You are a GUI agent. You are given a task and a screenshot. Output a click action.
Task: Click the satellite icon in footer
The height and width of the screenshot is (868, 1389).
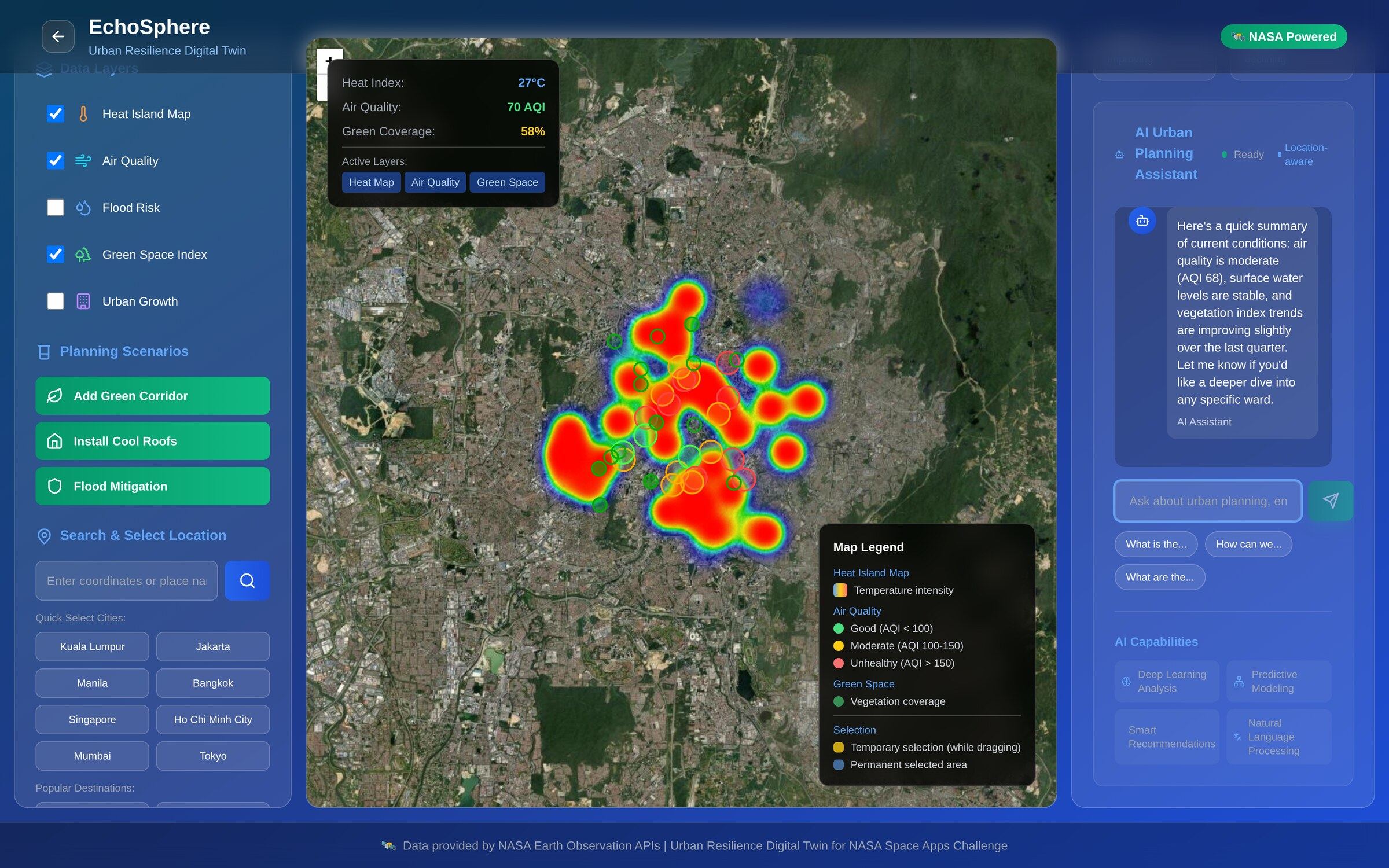click(388, 845)
